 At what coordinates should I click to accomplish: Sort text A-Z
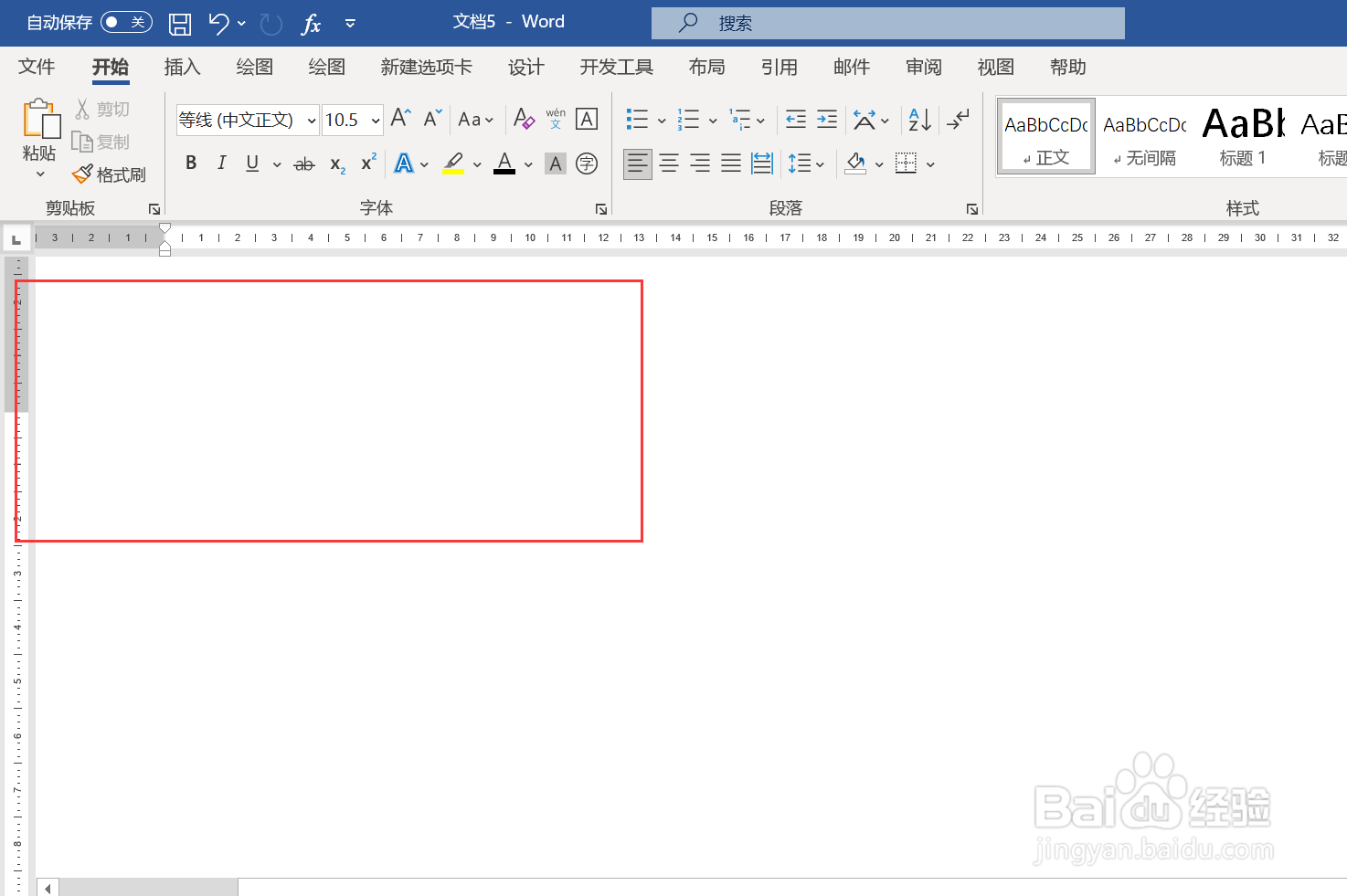pyautogui.click(x=919, y=119)
